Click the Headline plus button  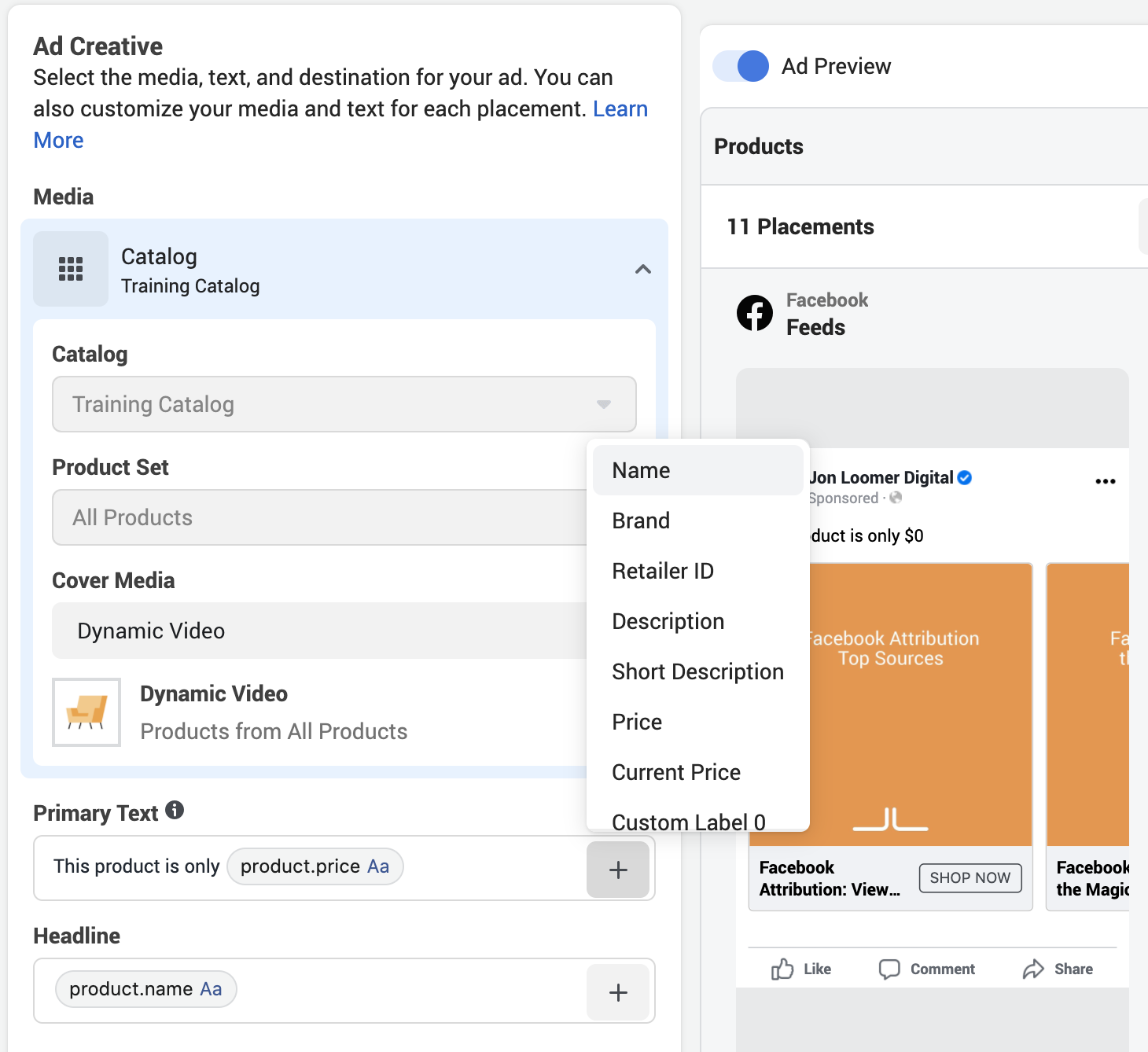point(618,992)
